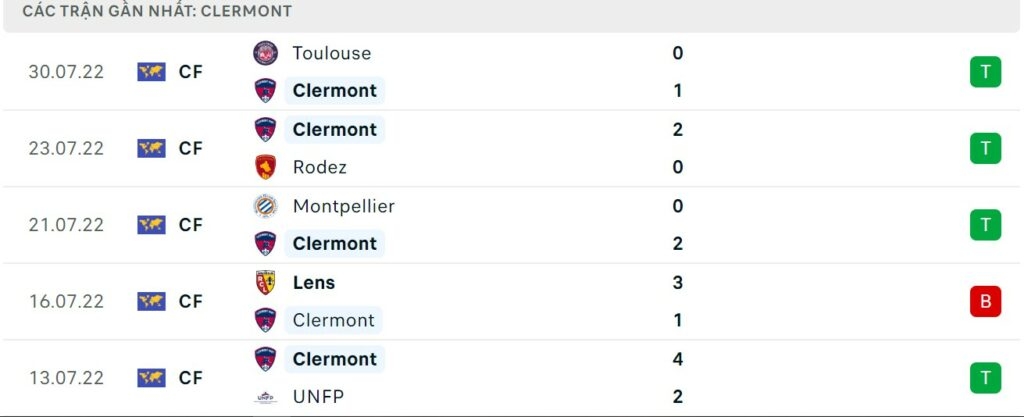Click Clermont crest in the 30.07.22 match
The width and height of the screenshot is (1024, 417).
point(265,91)
